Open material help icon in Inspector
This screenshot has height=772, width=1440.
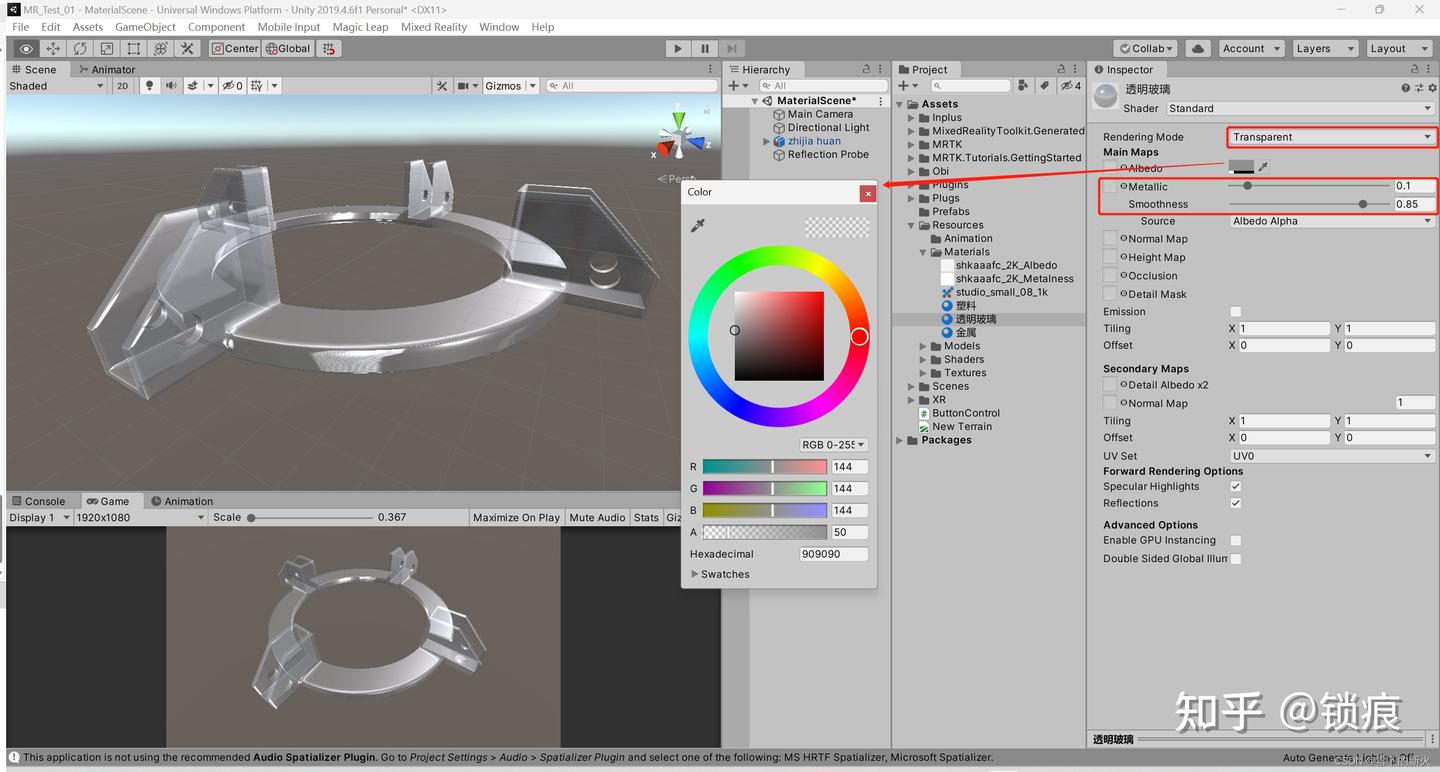point(1406,88)
